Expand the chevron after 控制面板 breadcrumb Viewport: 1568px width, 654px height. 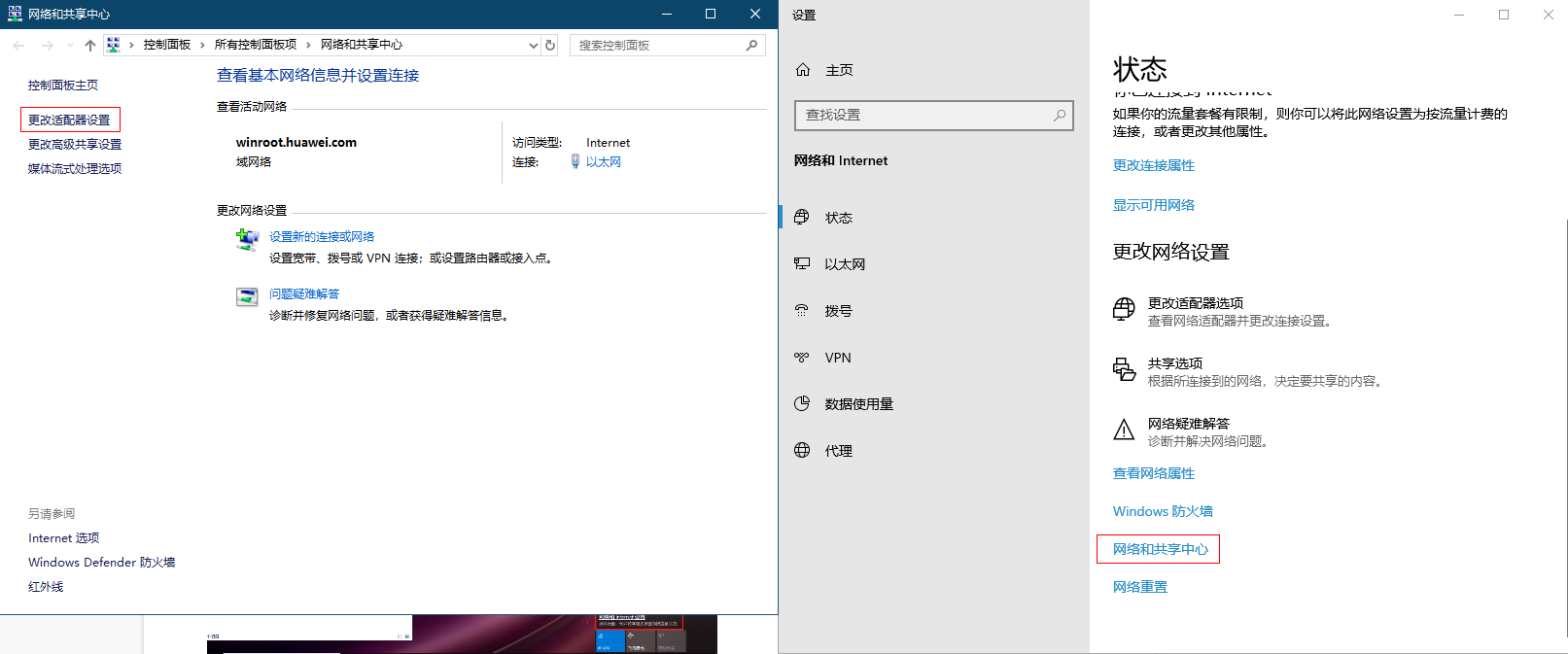point(202,45)
